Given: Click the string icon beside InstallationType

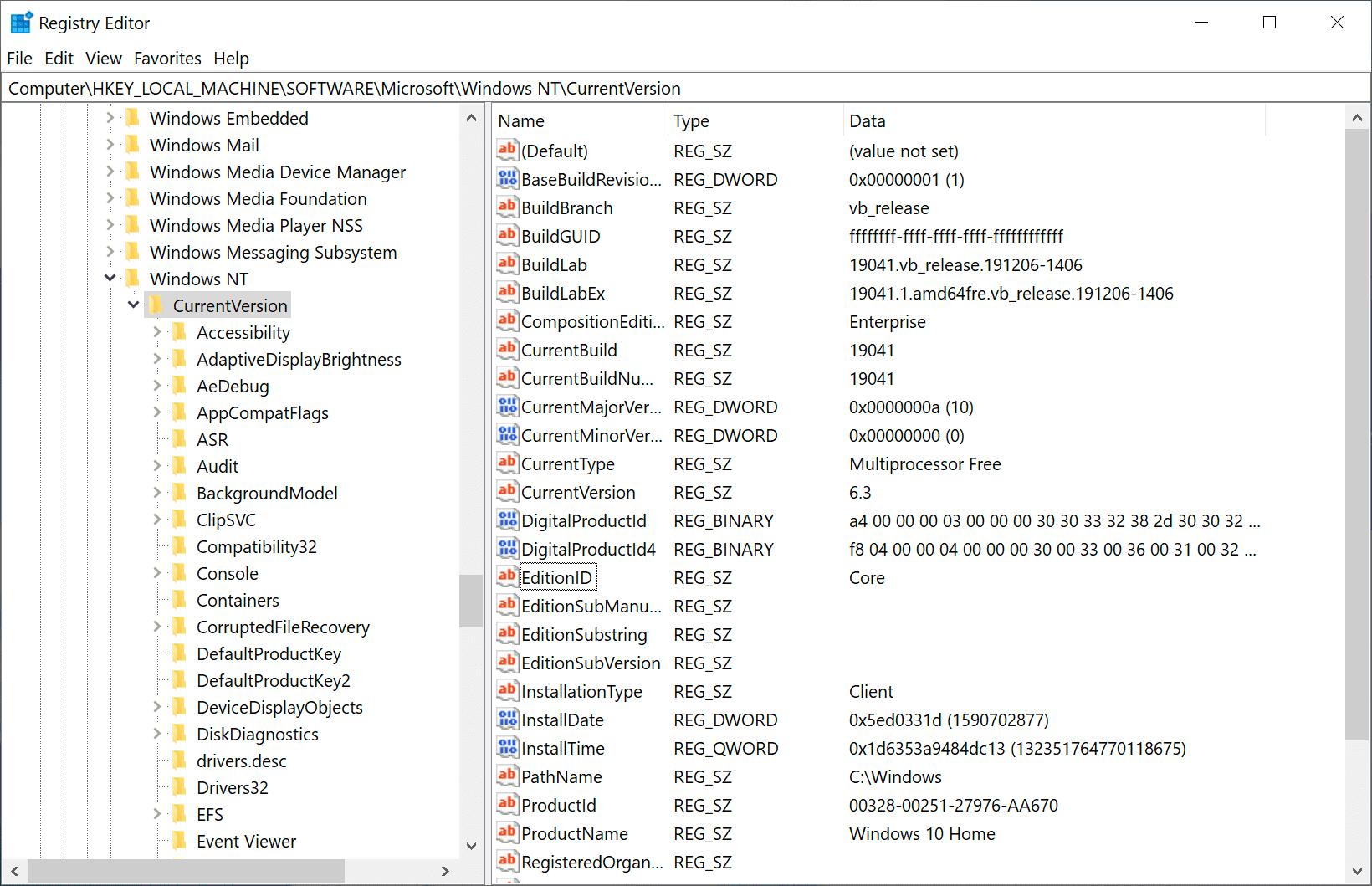Looking at the screenshot, I should point(507,690).
